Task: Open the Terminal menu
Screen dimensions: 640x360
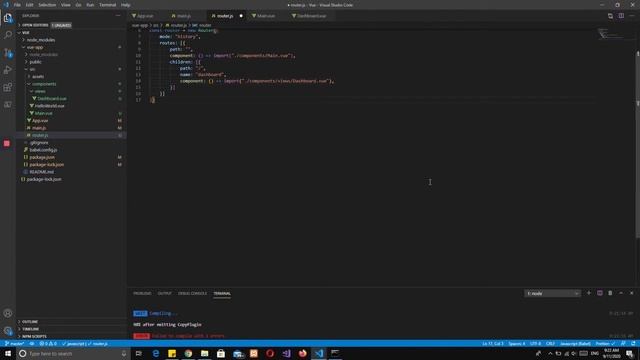Action: [x=107, y=5]
